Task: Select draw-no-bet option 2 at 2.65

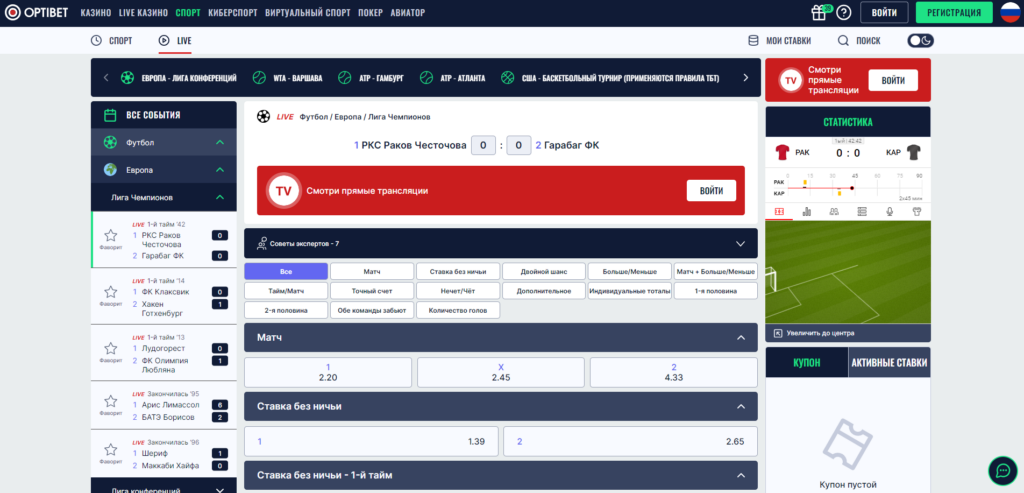Action: click(x=630, y=441)
